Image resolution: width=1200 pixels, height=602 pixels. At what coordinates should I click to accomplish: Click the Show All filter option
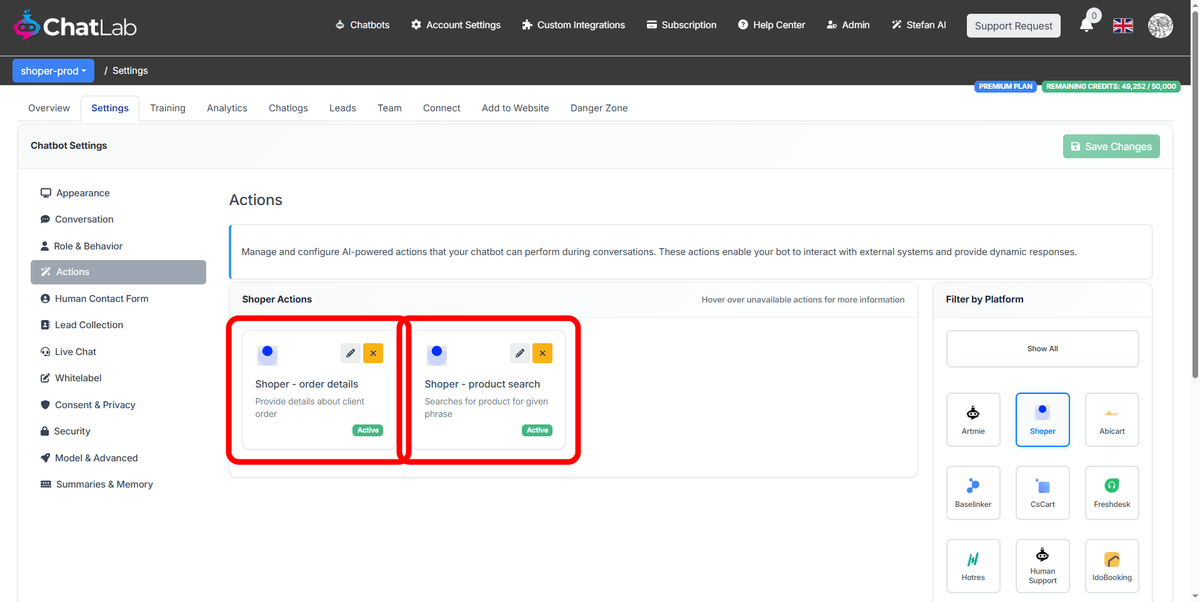click(x=1042, y=348)
